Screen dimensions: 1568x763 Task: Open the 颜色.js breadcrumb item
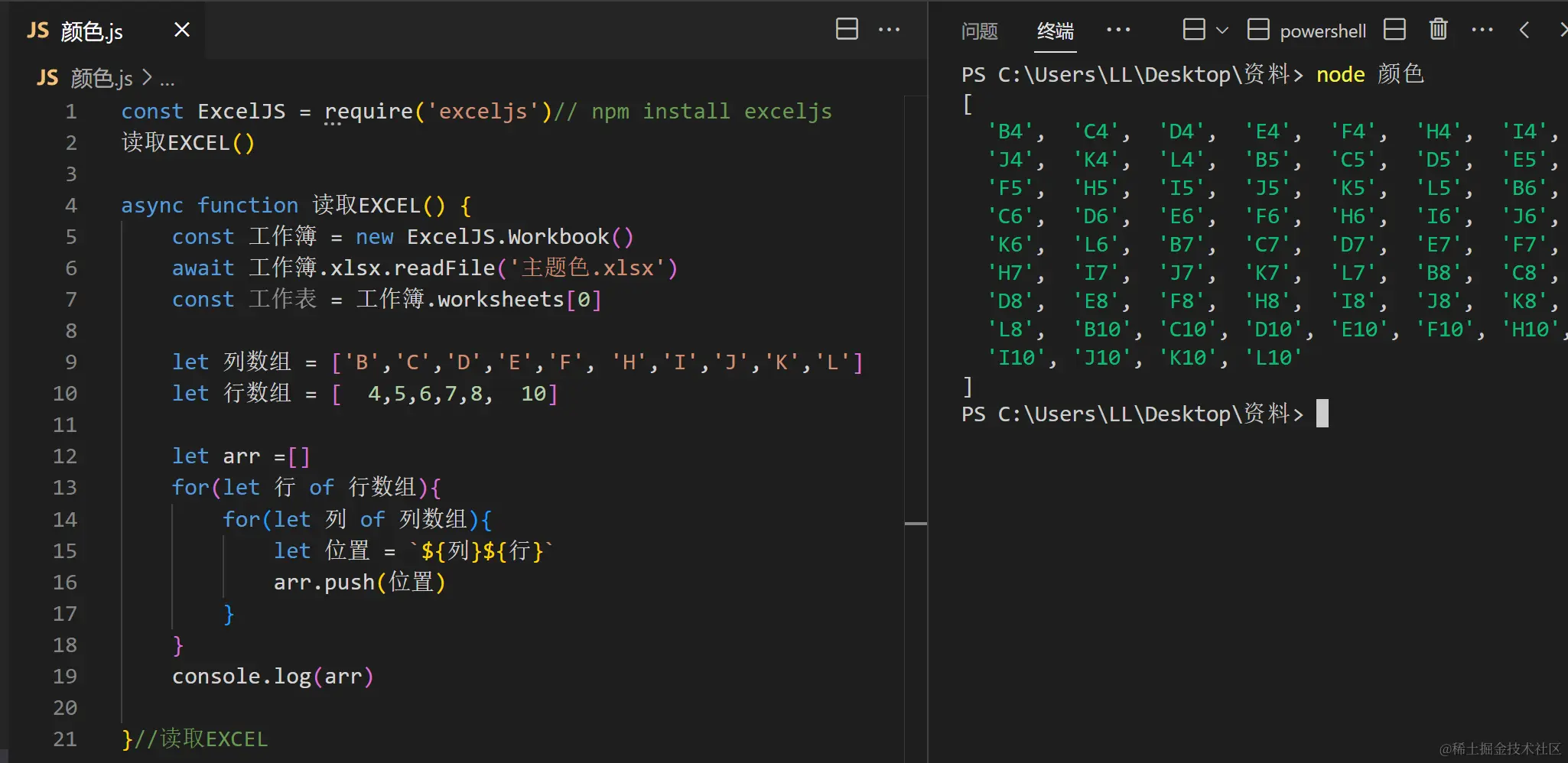pyautogui.click(x=101, y=77)
